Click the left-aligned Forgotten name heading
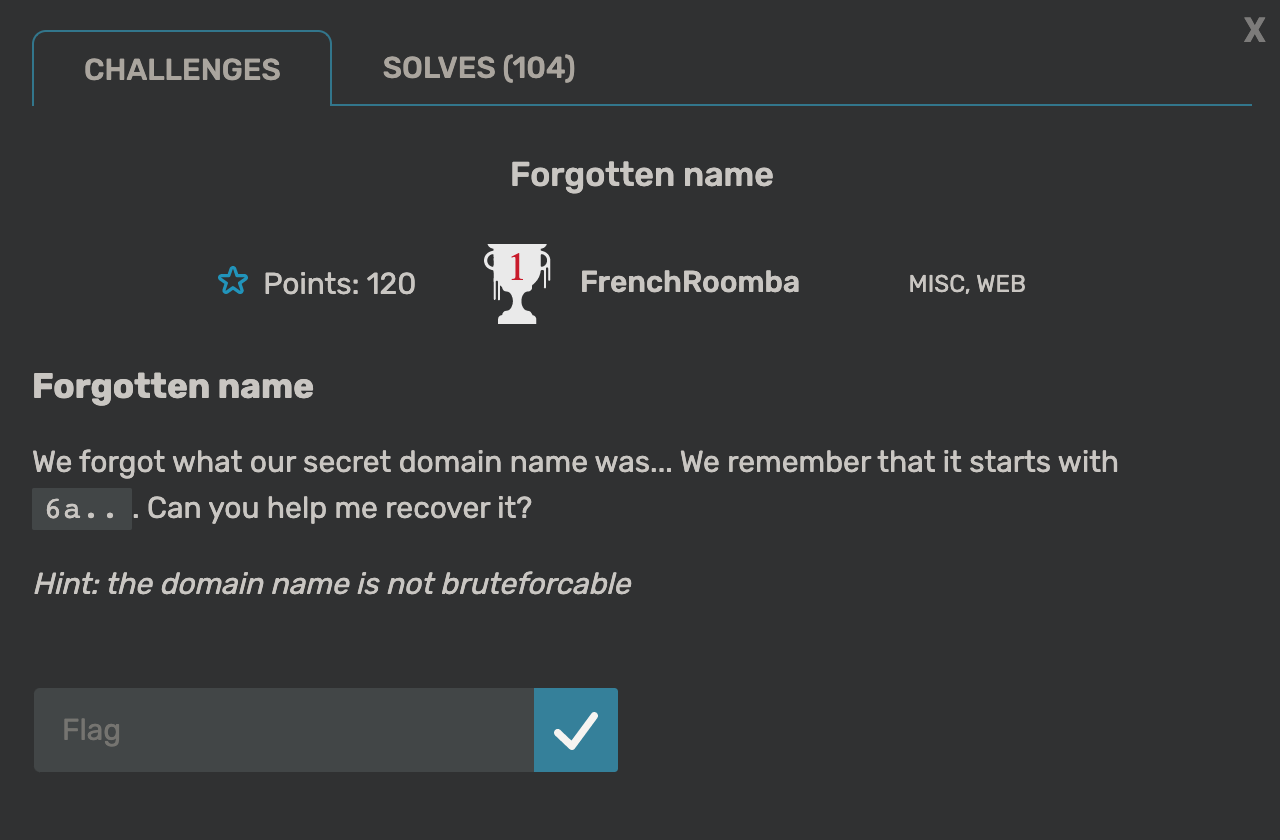Viewport: 1280px width, 840px height. [x=173, y=386]
